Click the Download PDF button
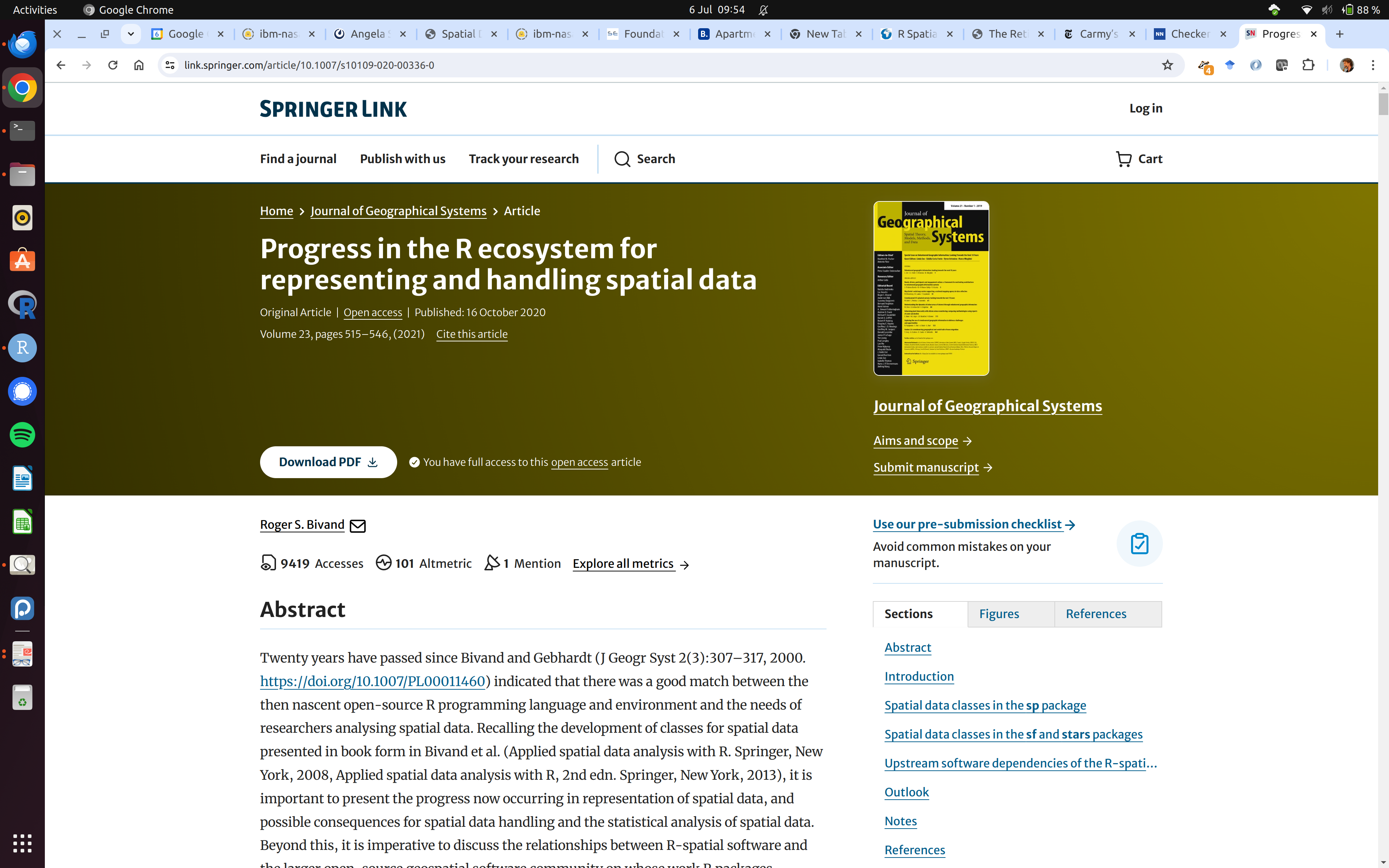The image size is (1389, 868). (x=328, y=462)
